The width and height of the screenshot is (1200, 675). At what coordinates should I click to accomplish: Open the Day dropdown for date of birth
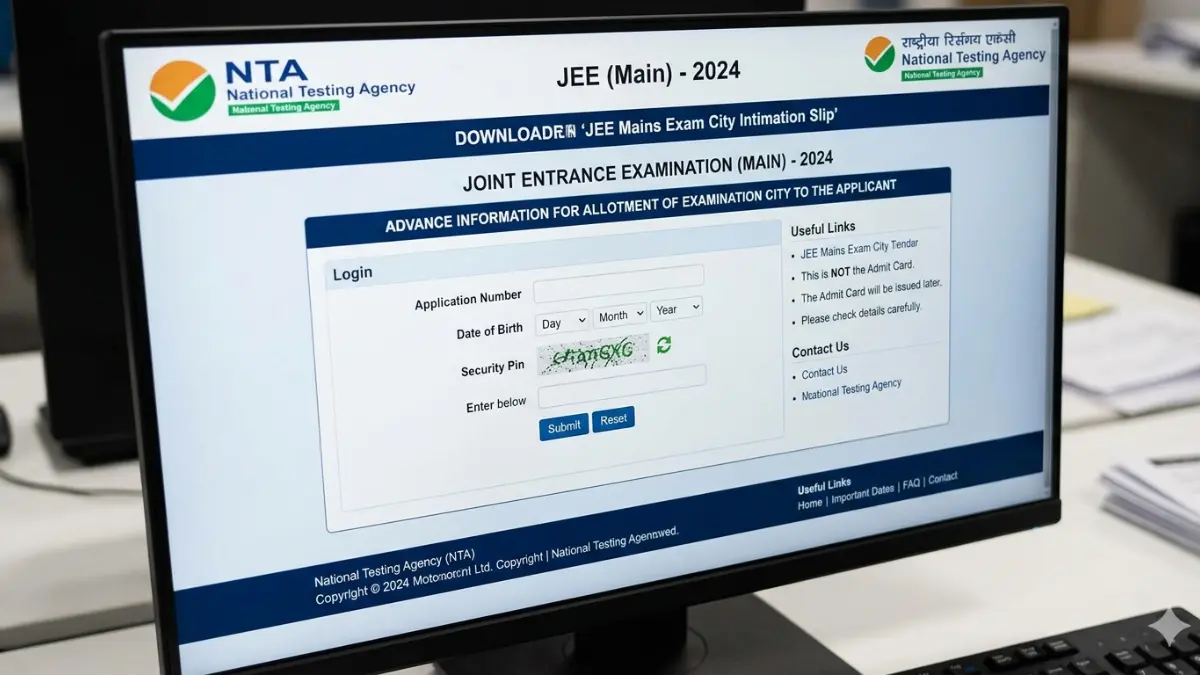(562, 322)
